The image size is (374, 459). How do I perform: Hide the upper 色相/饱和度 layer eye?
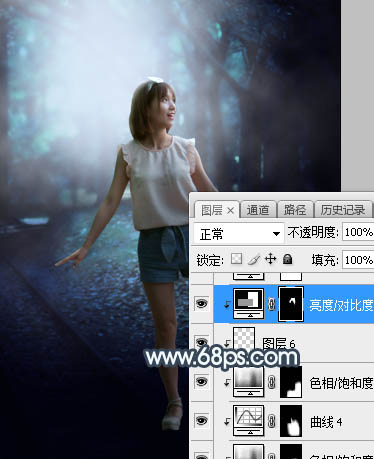pyautogui.click(x=202, y=382)
